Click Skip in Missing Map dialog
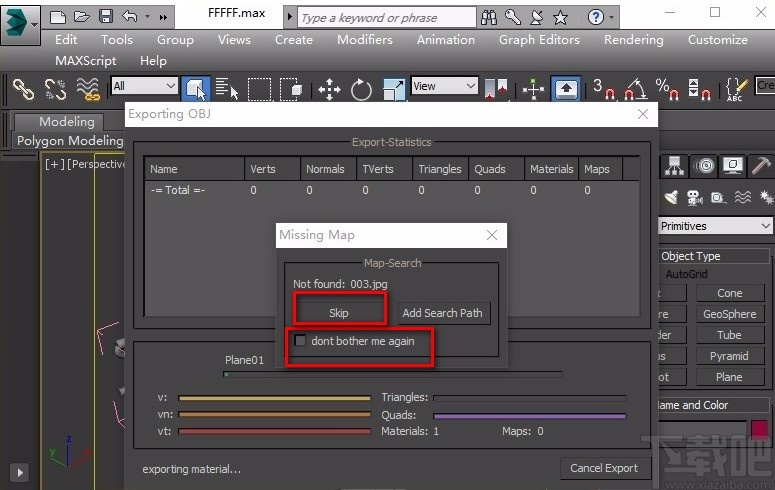 (x=339, y=313)
